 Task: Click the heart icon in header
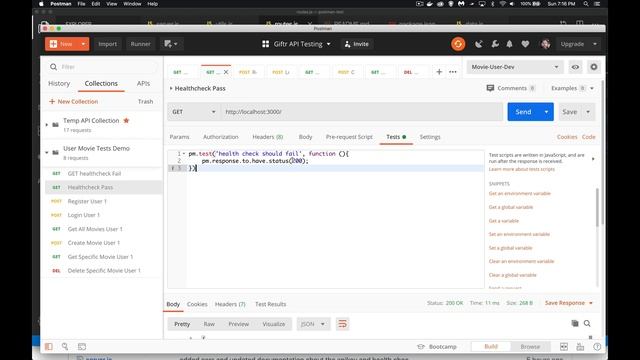coord(525,44)
